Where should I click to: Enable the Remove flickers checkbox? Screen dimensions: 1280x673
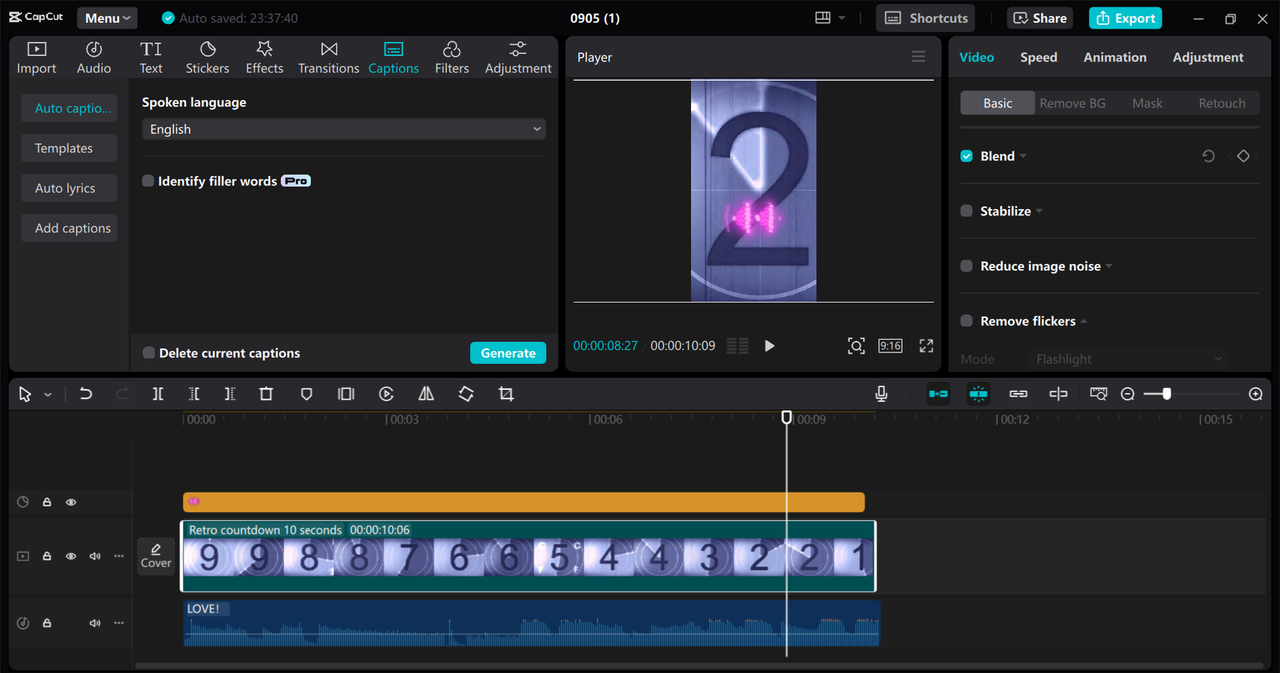click(x=966, y=321)
